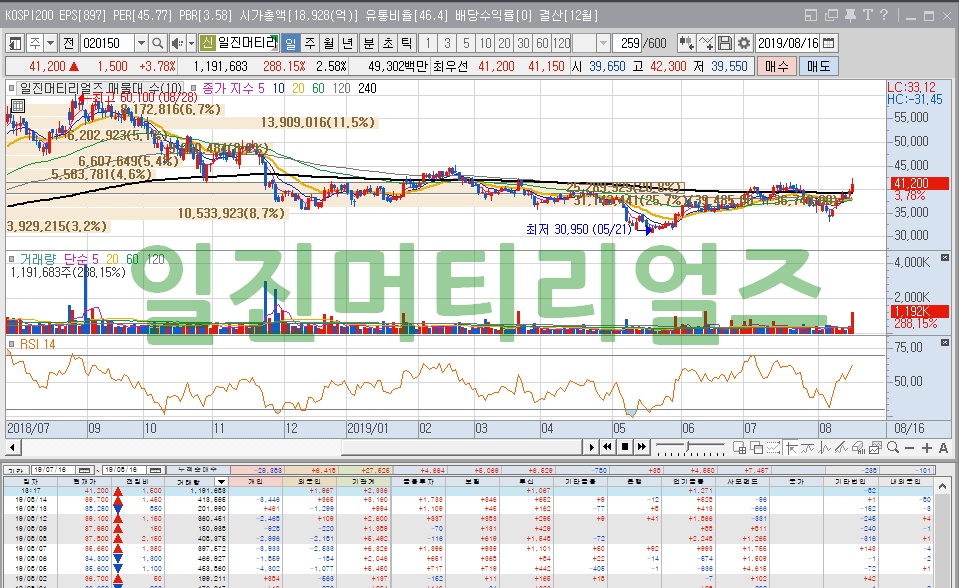Click the 2019/08/16 date field

pyautogui.click(x=788, y=43)
